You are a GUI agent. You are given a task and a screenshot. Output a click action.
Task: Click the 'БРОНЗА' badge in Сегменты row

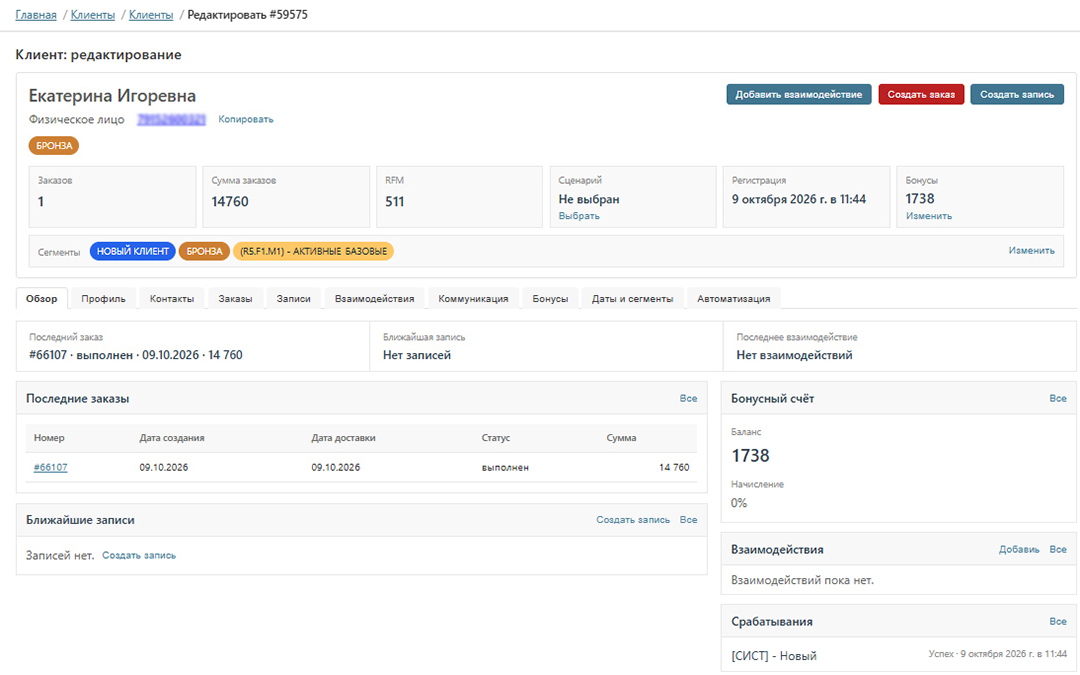pyautogui.click(x=205, y=251)
